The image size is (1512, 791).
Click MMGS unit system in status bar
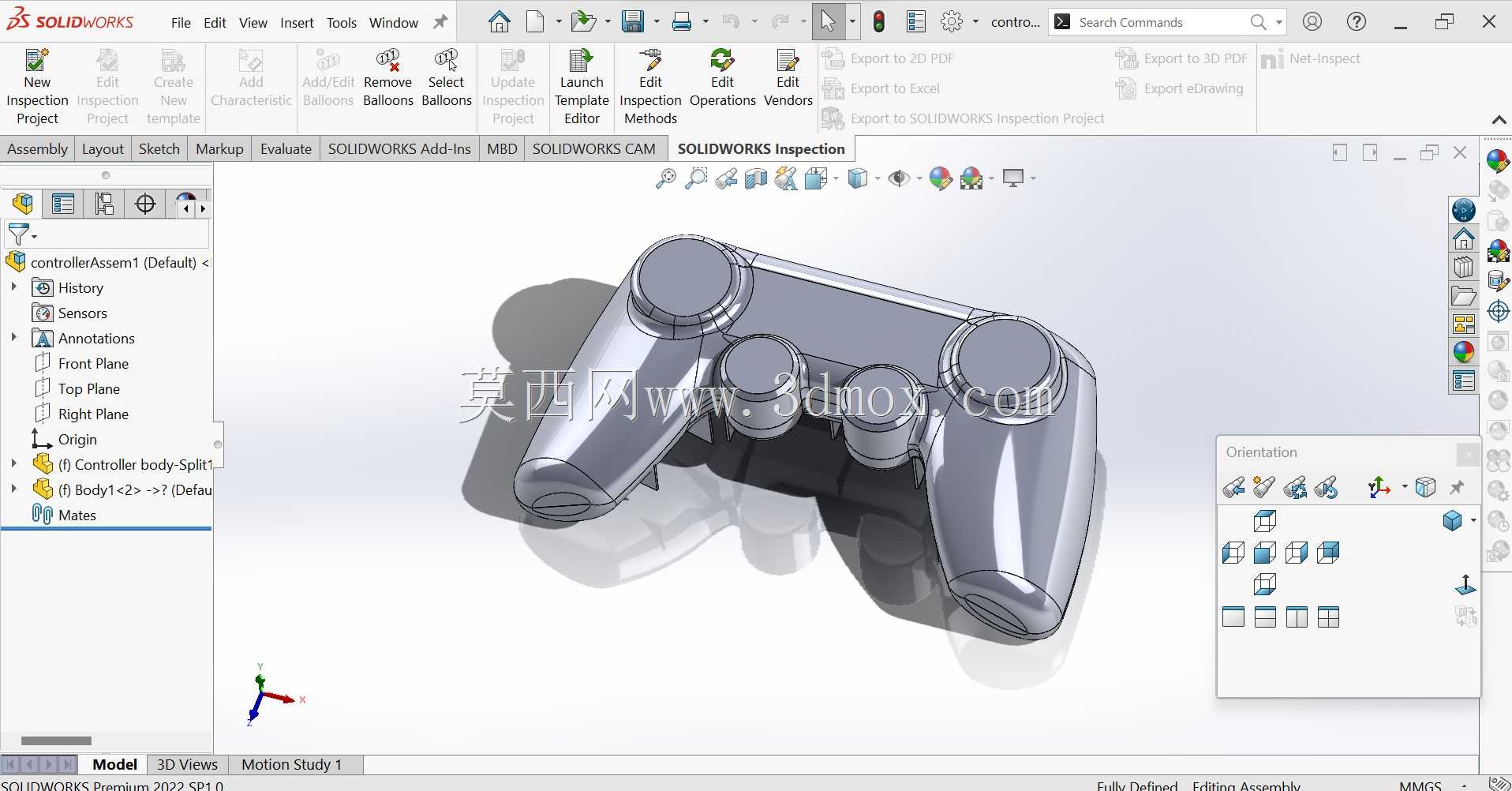tap(1420, 785)
